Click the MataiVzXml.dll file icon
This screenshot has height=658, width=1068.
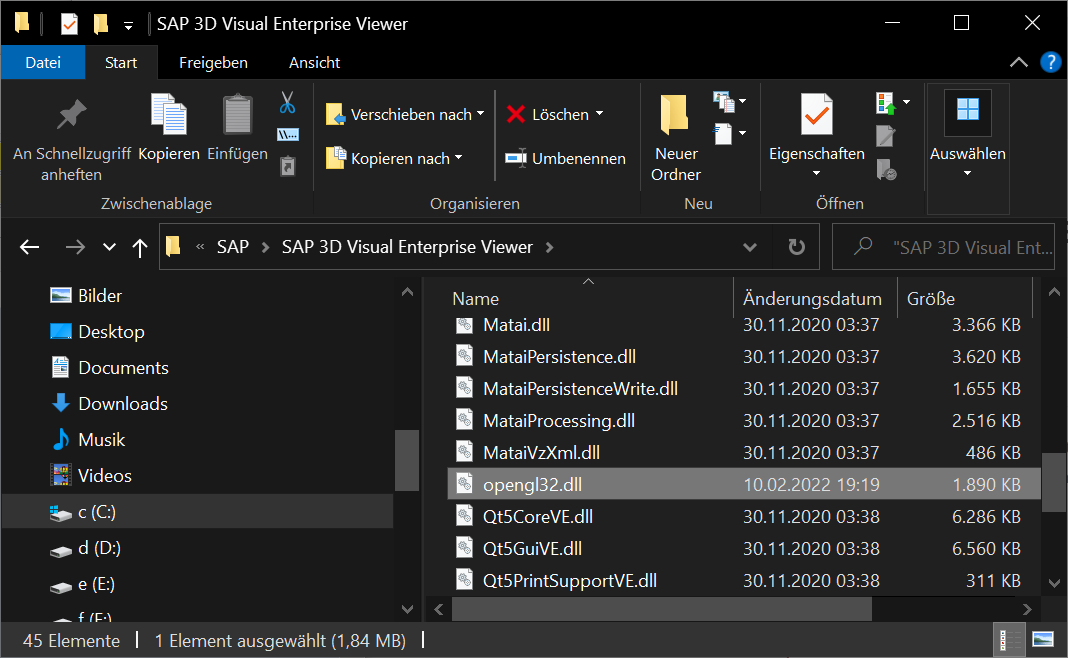point(465,452)
